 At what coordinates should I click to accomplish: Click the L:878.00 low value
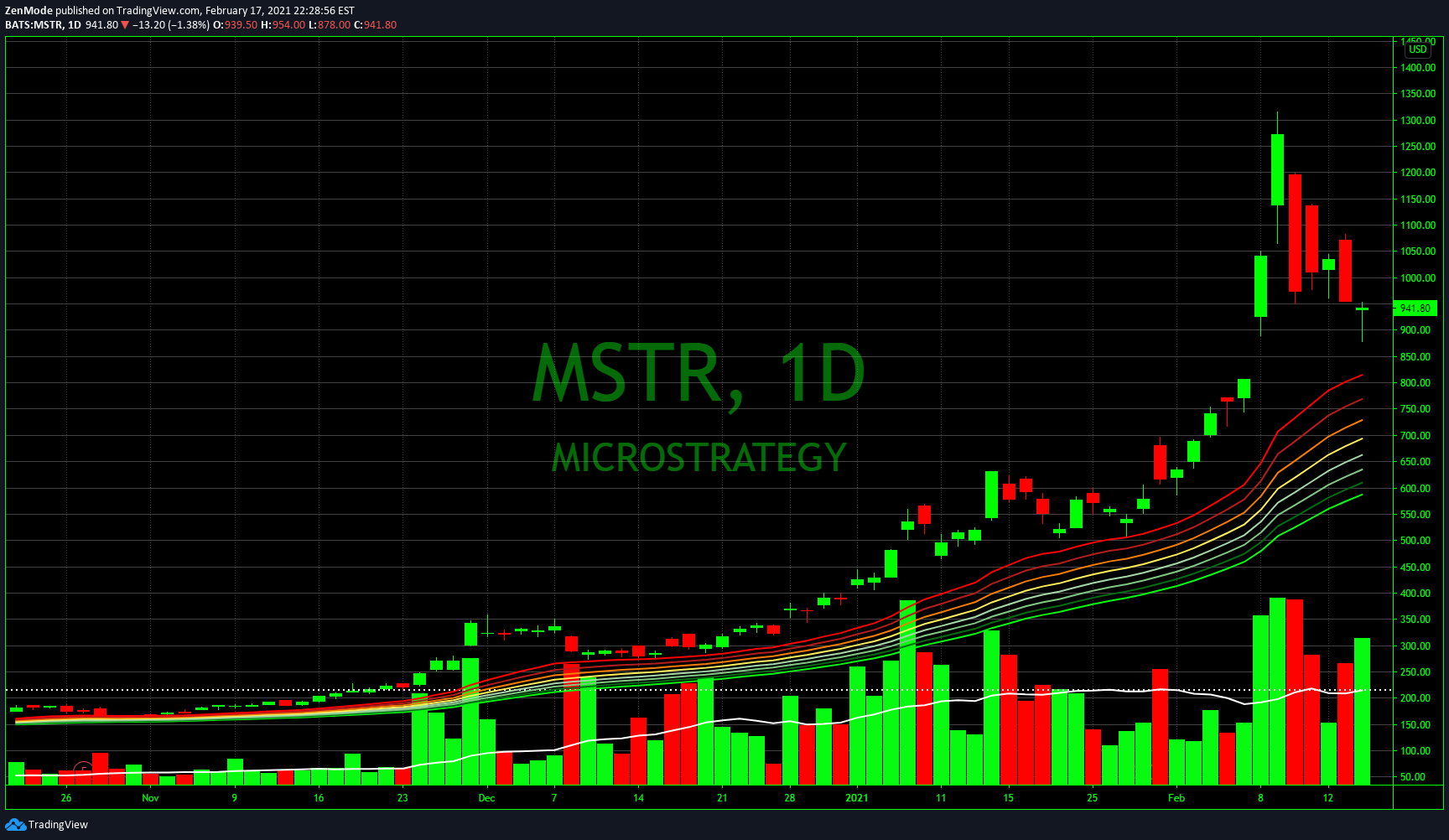pos(330,25)
